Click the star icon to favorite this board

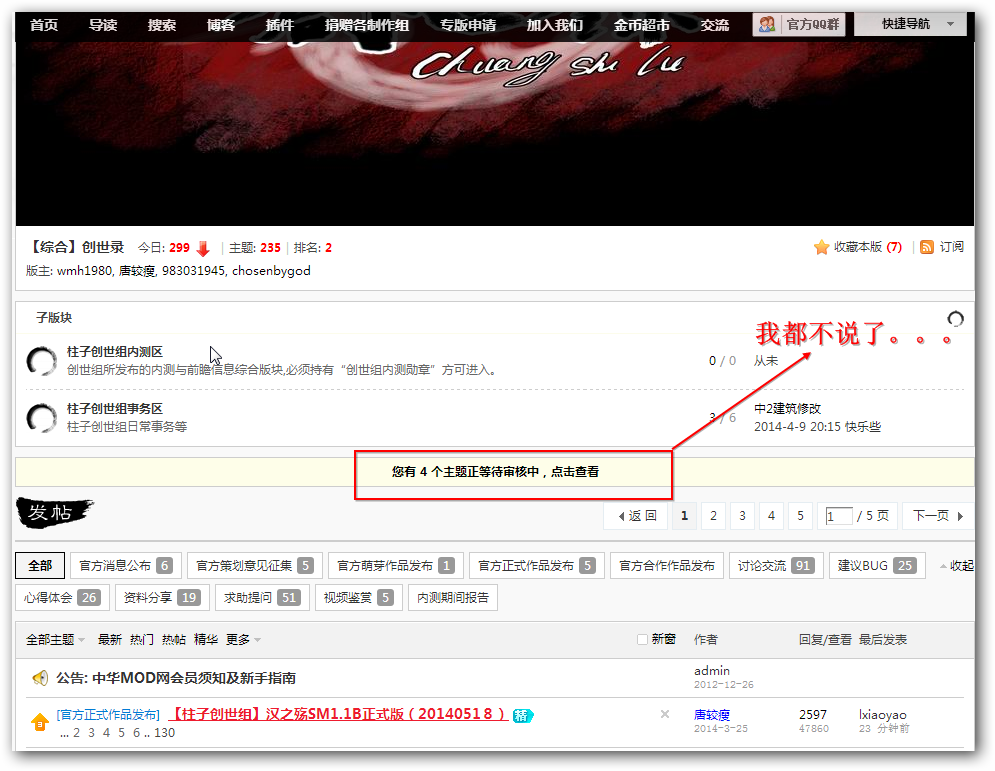(821, 247)
